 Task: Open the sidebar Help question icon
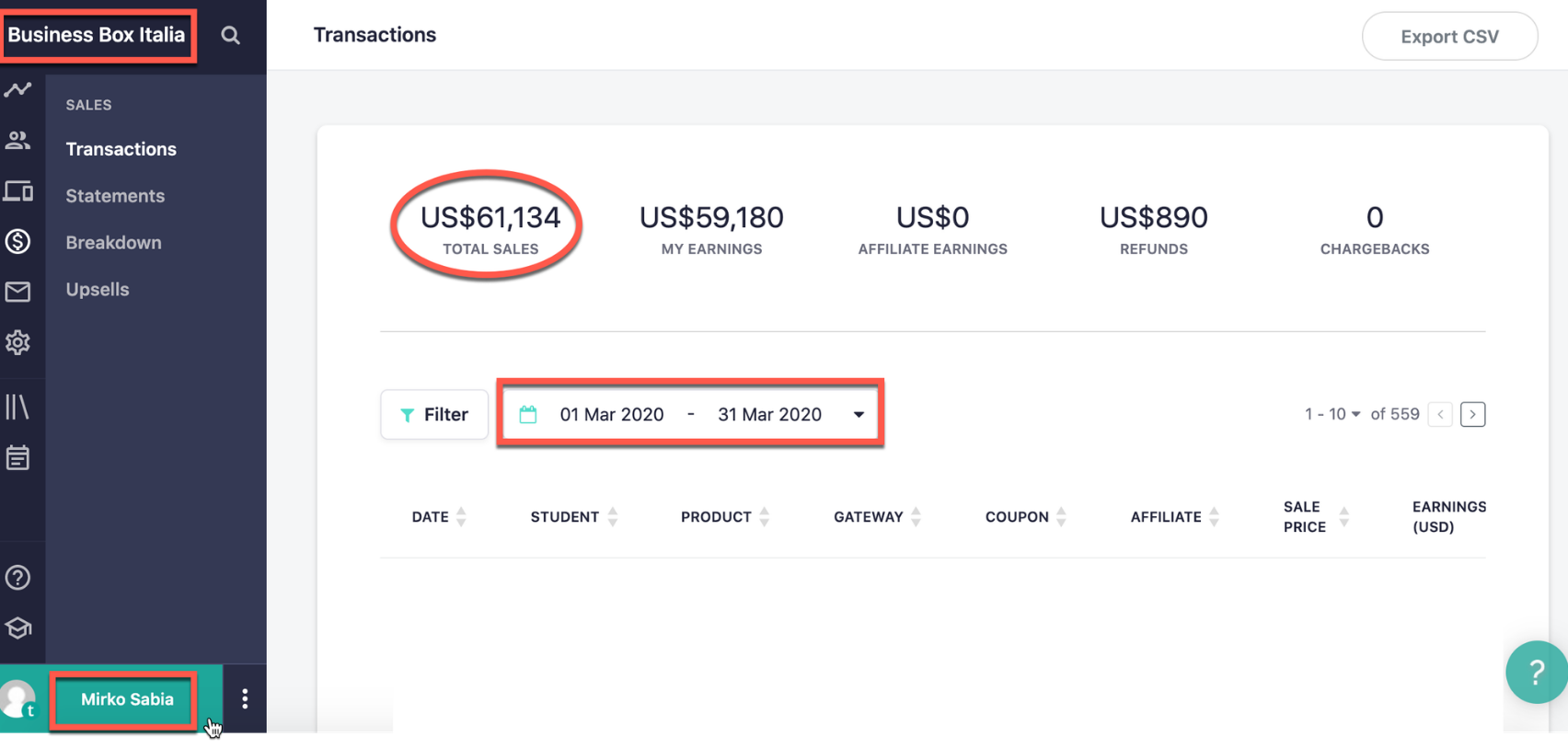[17, 577]
